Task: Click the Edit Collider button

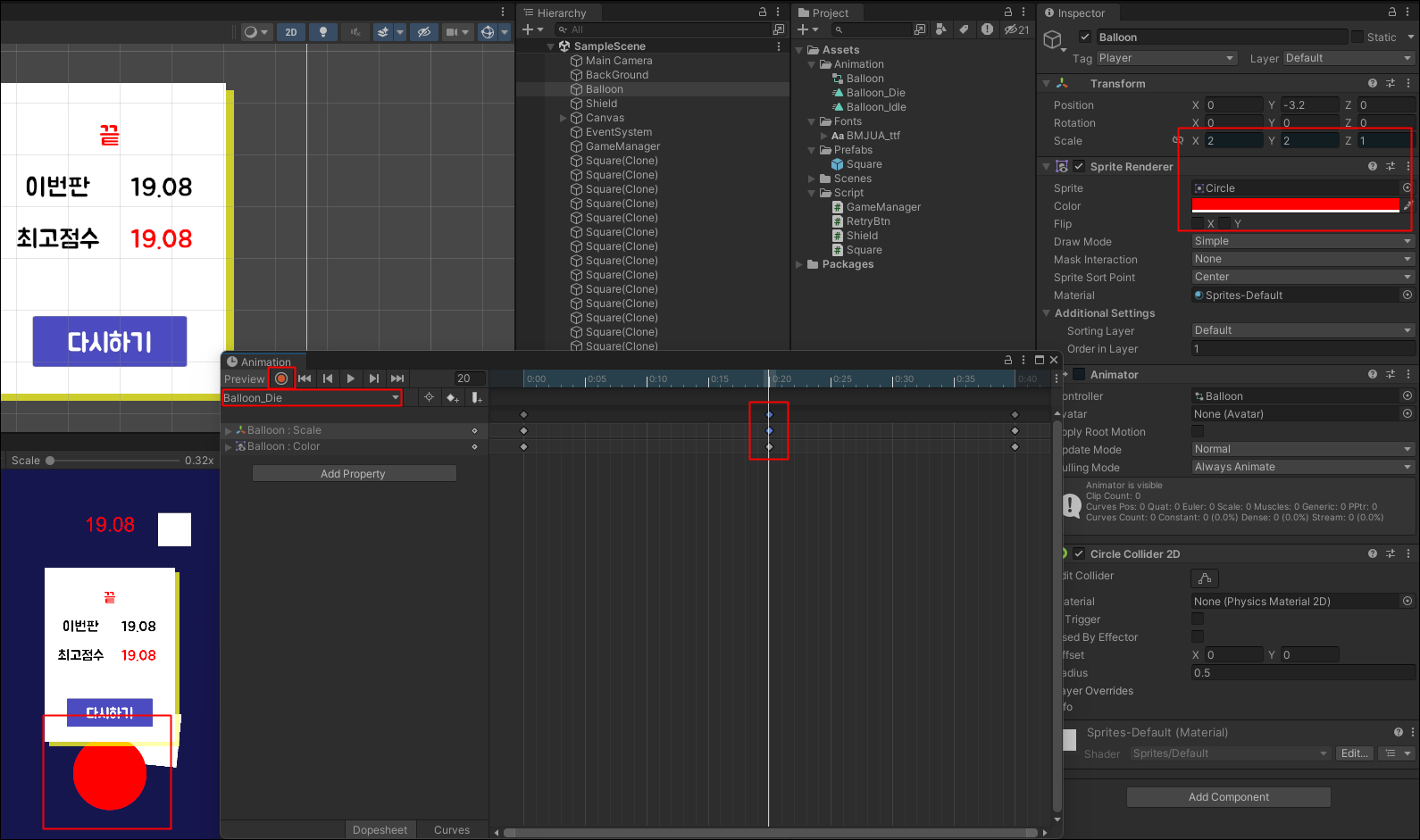Action: [x=1205, y=578]
